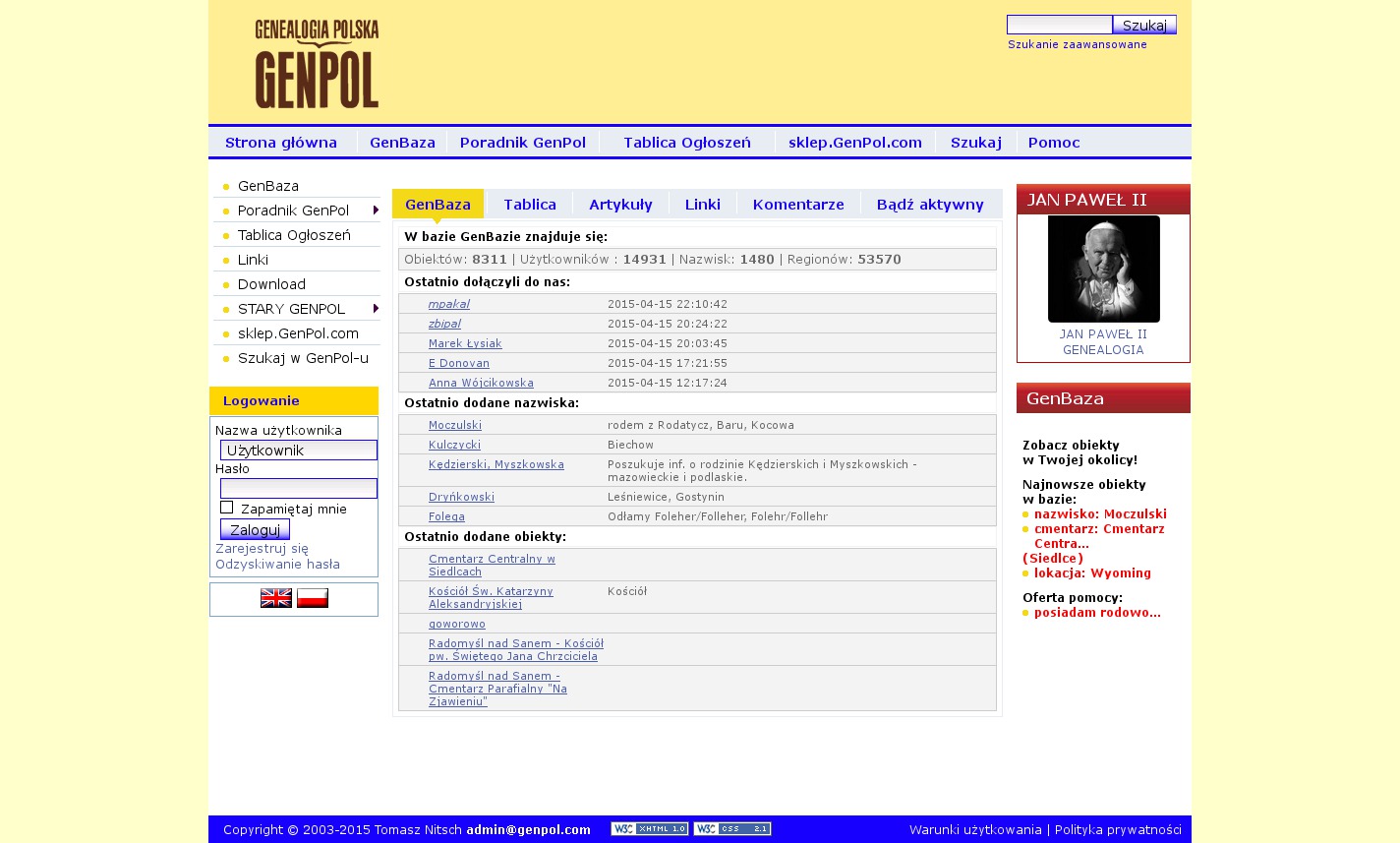
Task: Expand the STARY GENPOL submenu arrow
Action: (376, 309)
